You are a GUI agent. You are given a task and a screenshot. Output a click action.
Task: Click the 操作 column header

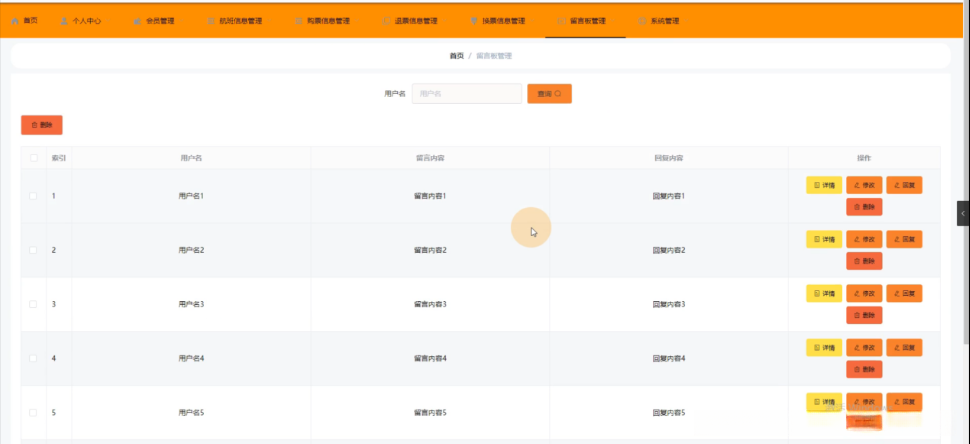(864, 158)
